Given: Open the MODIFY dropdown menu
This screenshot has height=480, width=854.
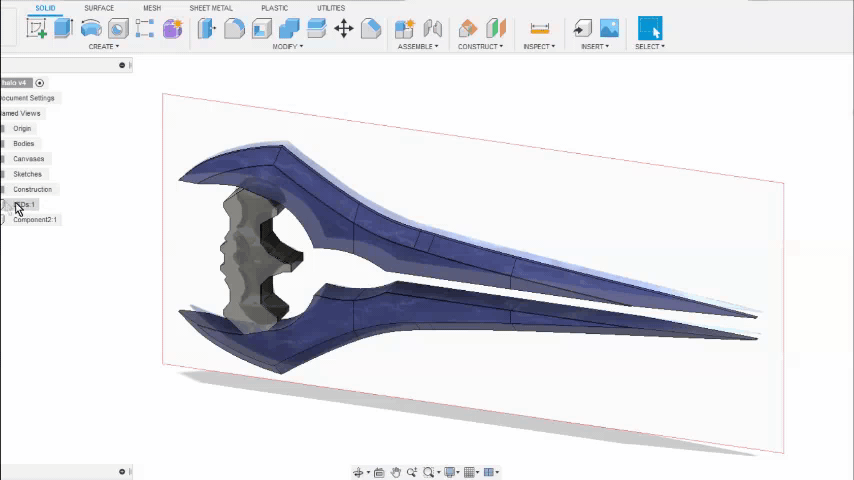Looking at the screenshot, I should coord(288,47).
